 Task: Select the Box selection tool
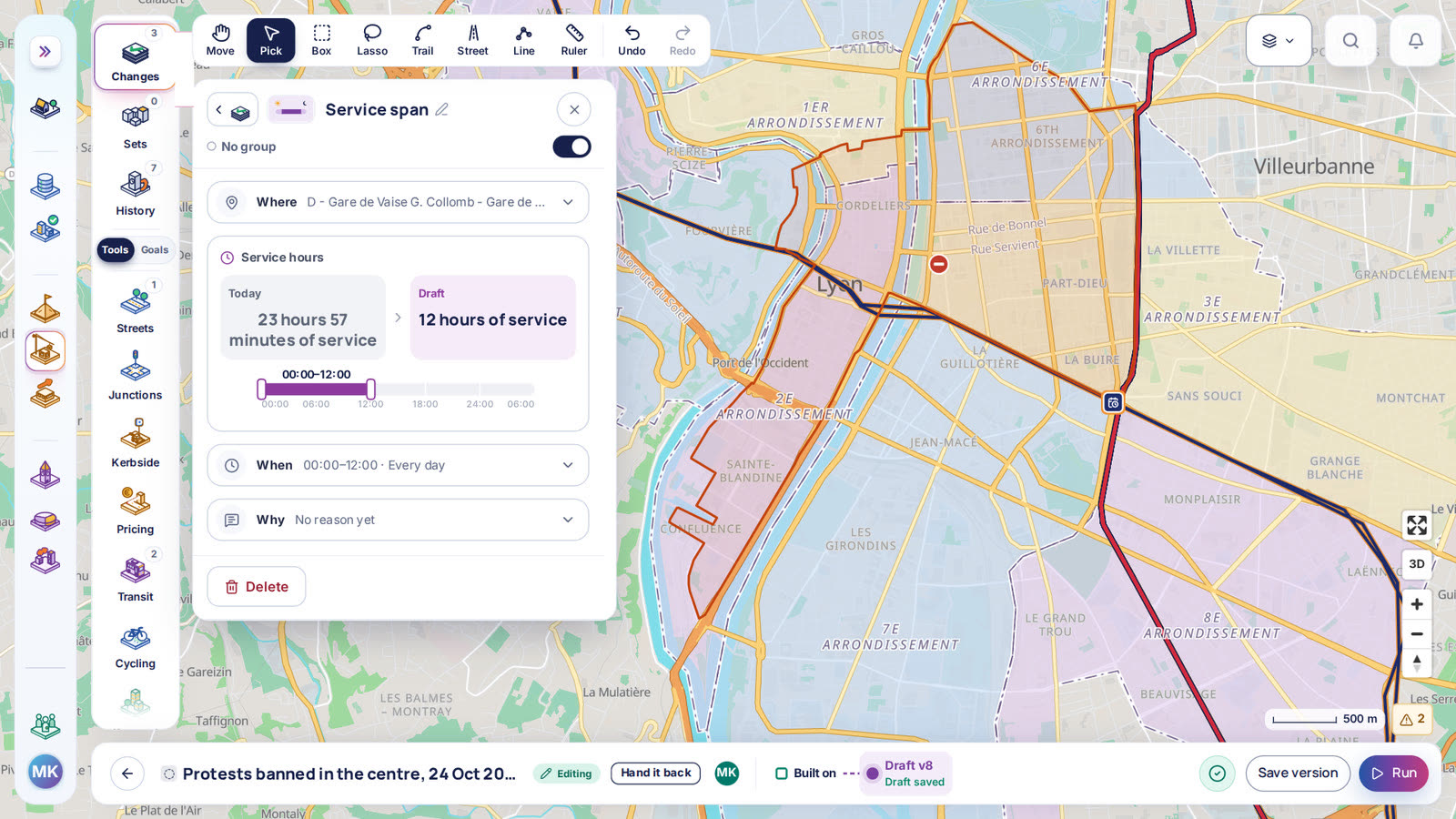321,40
